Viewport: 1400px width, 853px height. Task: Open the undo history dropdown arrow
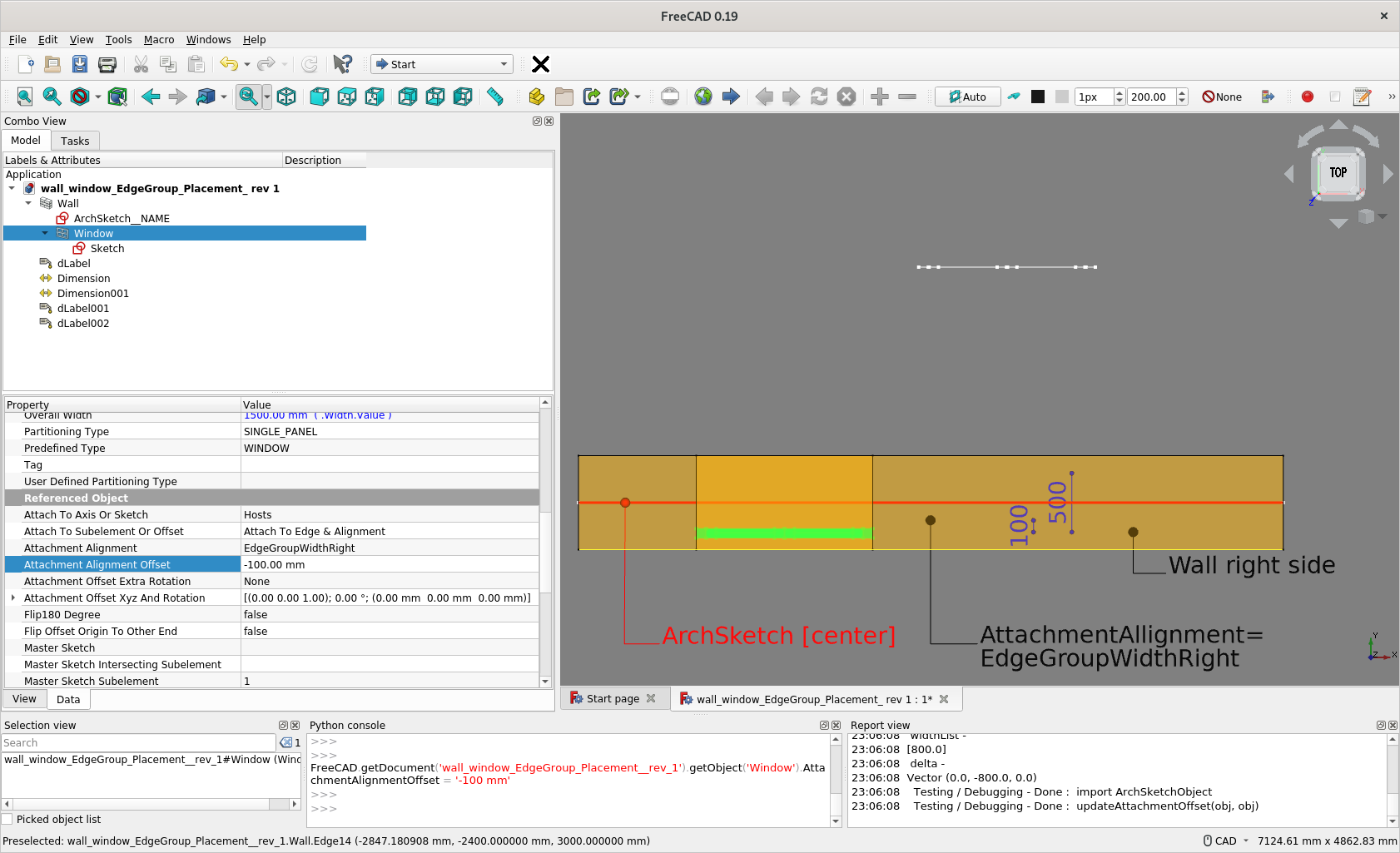coord(247,64)
